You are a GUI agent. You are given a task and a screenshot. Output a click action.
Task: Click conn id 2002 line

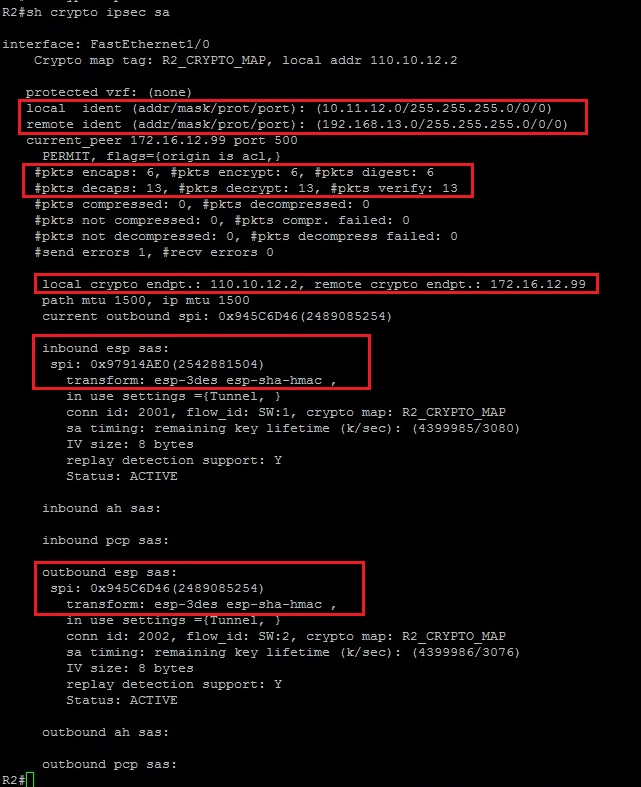(286, 636)
